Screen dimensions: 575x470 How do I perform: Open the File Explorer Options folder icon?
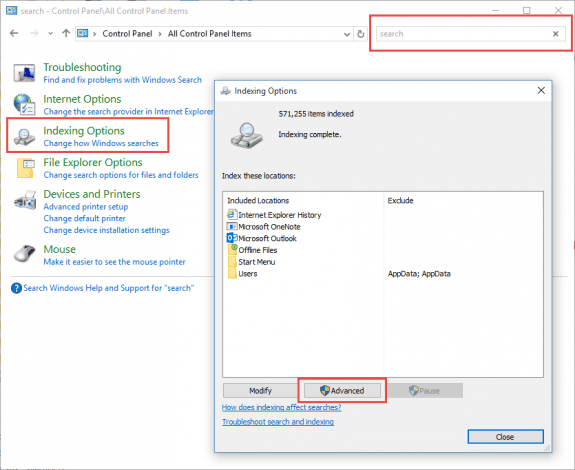click(x=25, y=168)
